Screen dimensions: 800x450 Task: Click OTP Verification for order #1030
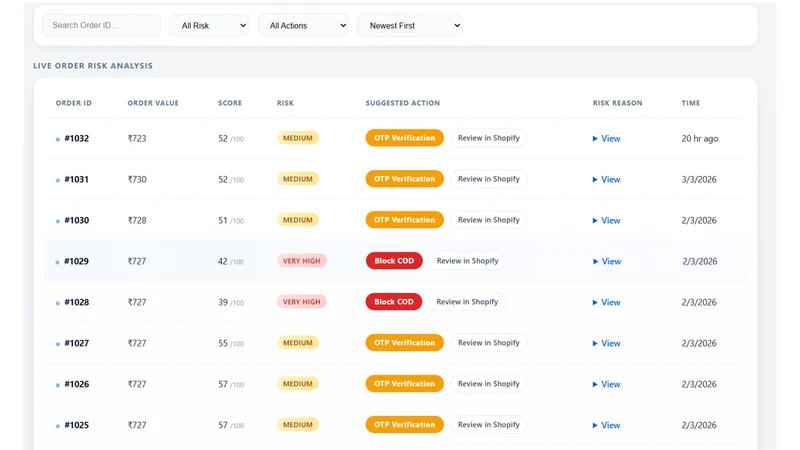pos(405,220)
